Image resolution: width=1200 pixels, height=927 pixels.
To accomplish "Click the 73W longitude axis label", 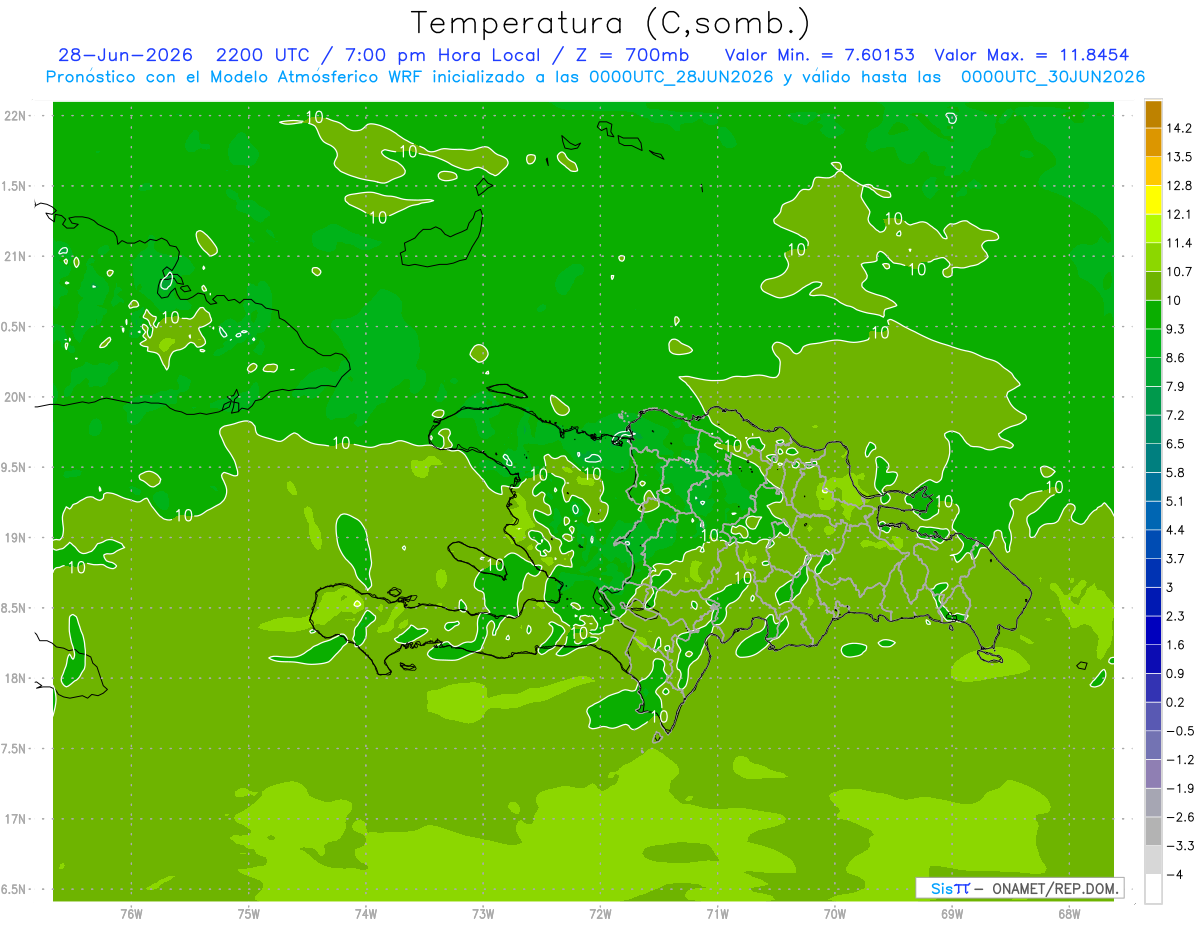I will (x=483, y=913).
